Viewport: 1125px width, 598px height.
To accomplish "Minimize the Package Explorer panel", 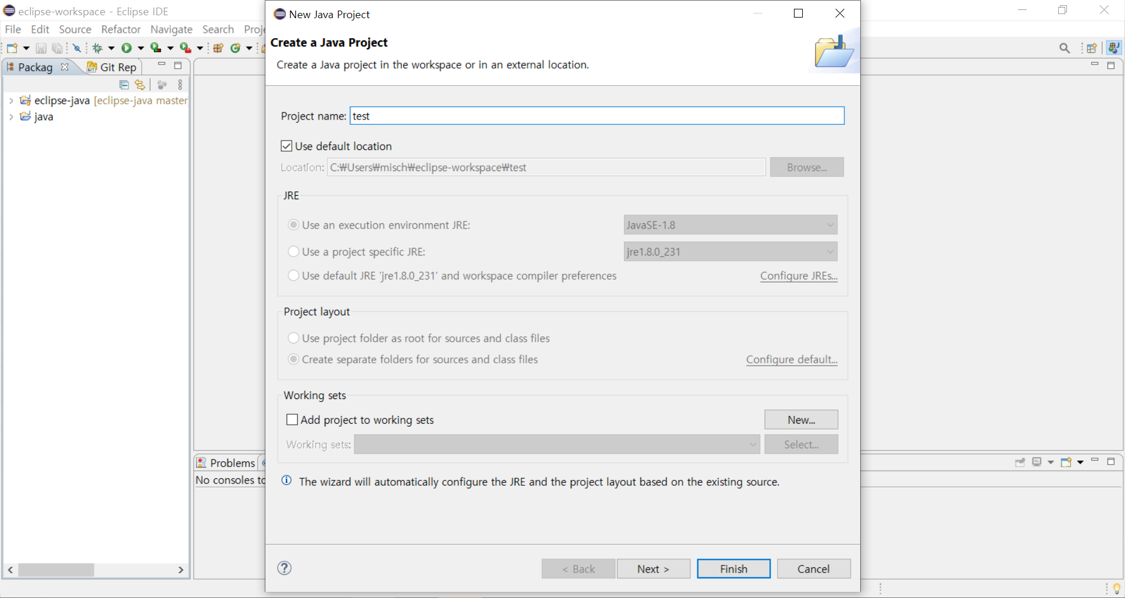I will [x=161, y=64].
